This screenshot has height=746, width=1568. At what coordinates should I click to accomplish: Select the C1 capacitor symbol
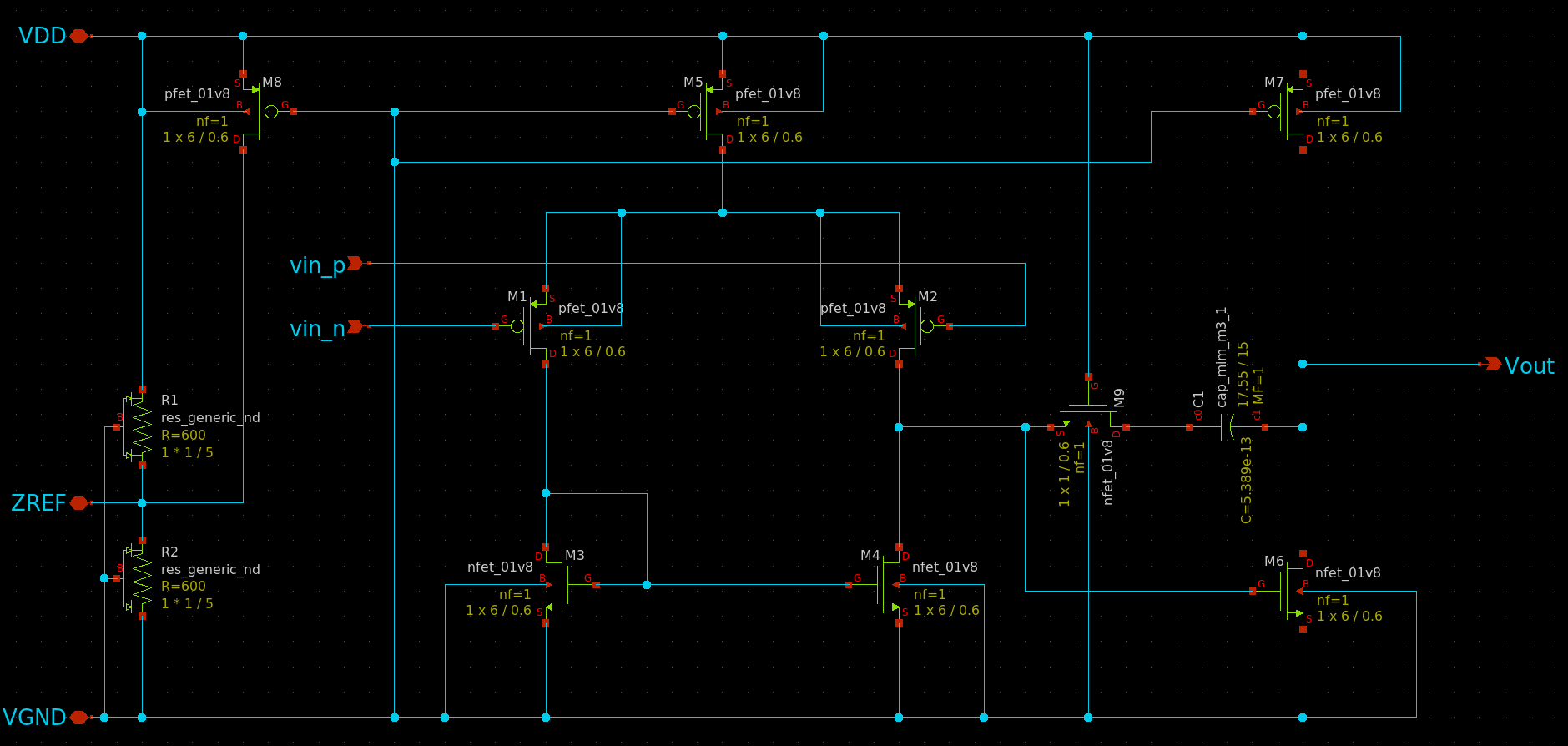pyautogui.click(x=1227, y=427)
